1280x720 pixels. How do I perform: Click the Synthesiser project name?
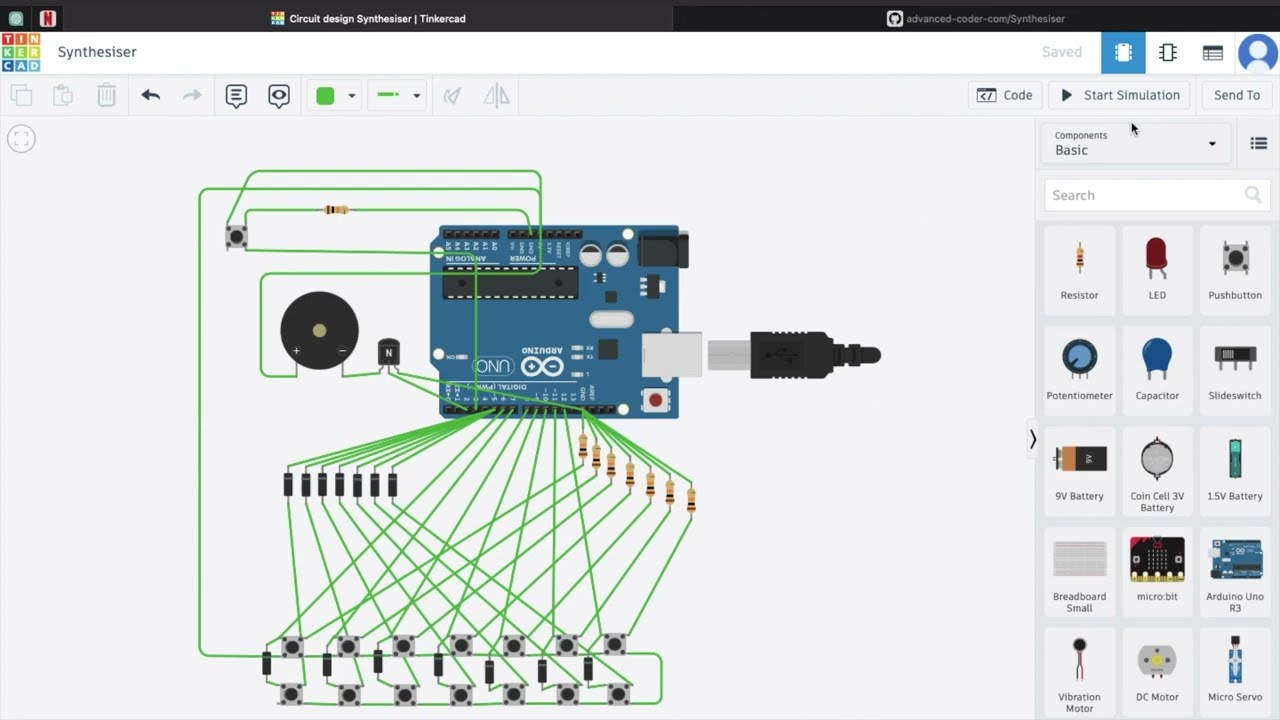97,52
